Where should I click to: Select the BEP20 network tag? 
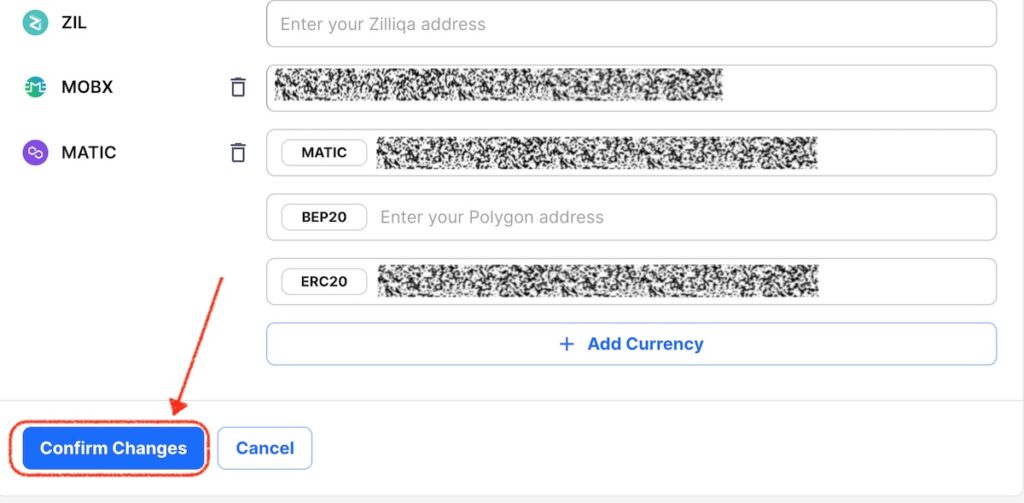(324, 217)
